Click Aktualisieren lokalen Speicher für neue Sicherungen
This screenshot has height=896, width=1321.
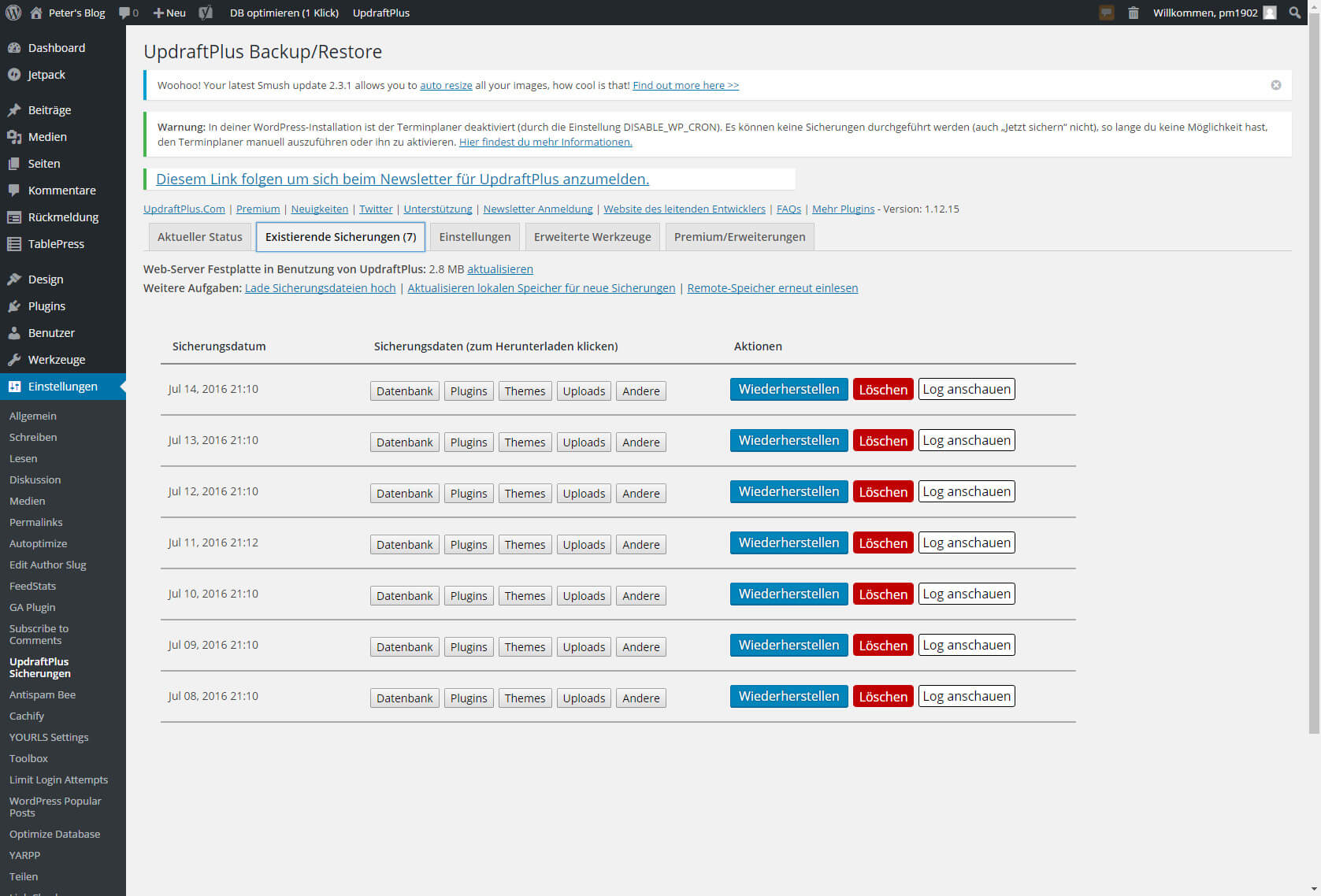click(x=541, y=288)
